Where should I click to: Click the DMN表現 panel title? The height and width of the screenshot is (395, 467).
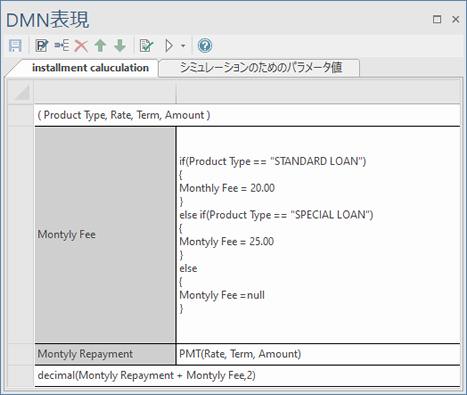pyautogui.click(x=48, y=20)
